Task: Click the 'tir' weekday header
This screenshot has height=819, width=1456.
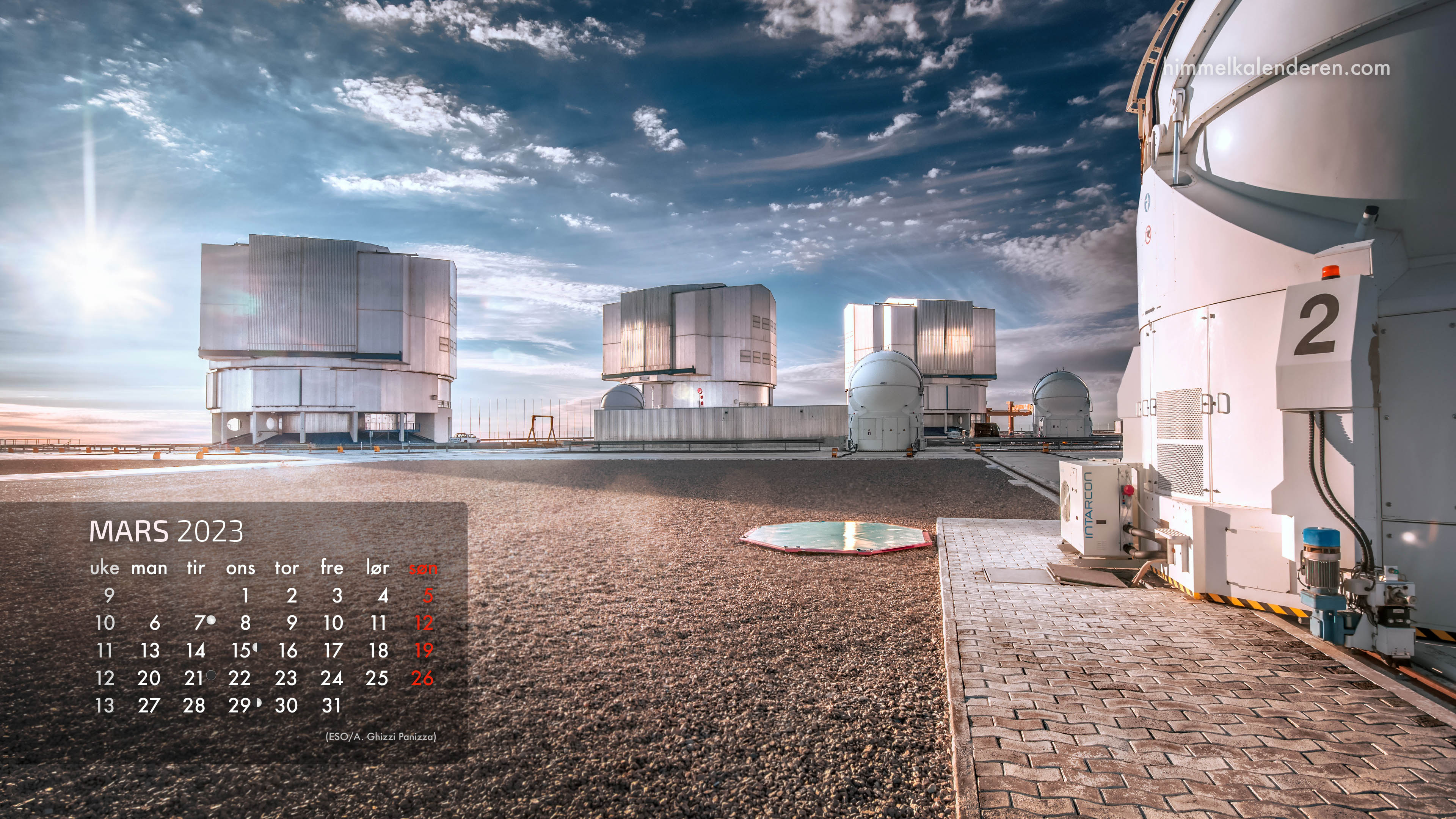Action: click(x=196, y=568)
